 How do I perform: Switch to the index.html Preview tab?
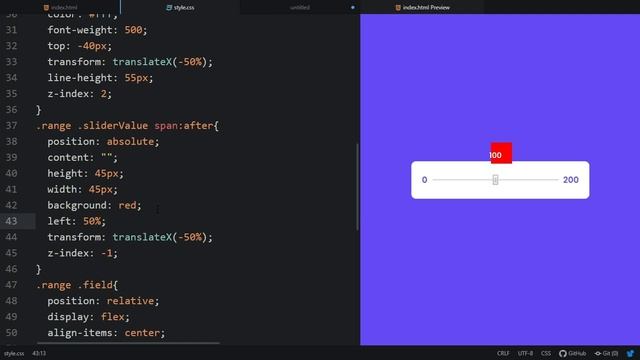pos(422,7)
